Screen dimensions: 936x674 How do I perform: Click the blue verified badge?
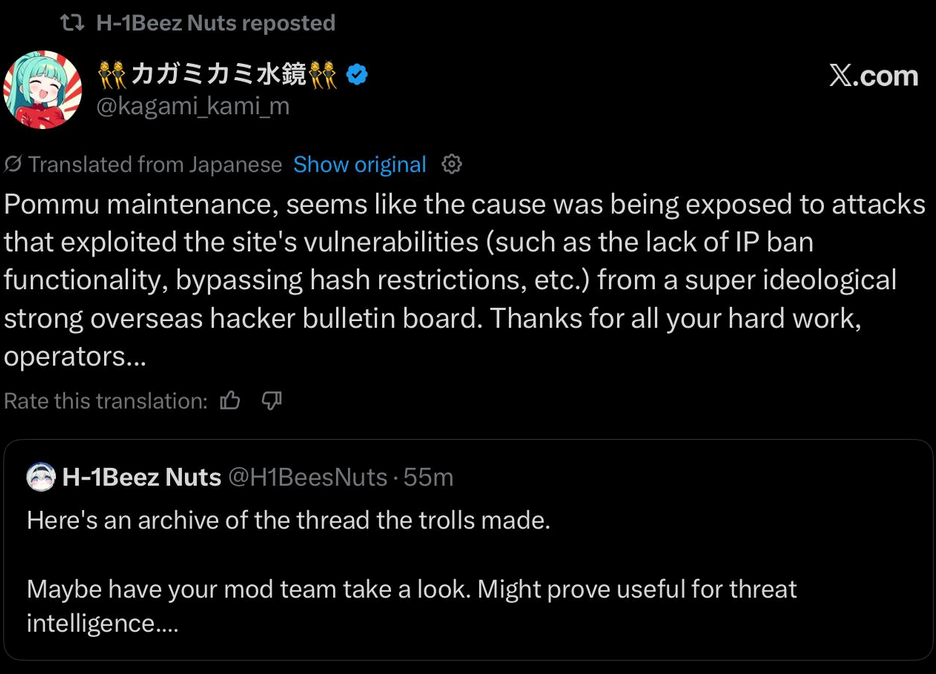click(x=357, y=73)
